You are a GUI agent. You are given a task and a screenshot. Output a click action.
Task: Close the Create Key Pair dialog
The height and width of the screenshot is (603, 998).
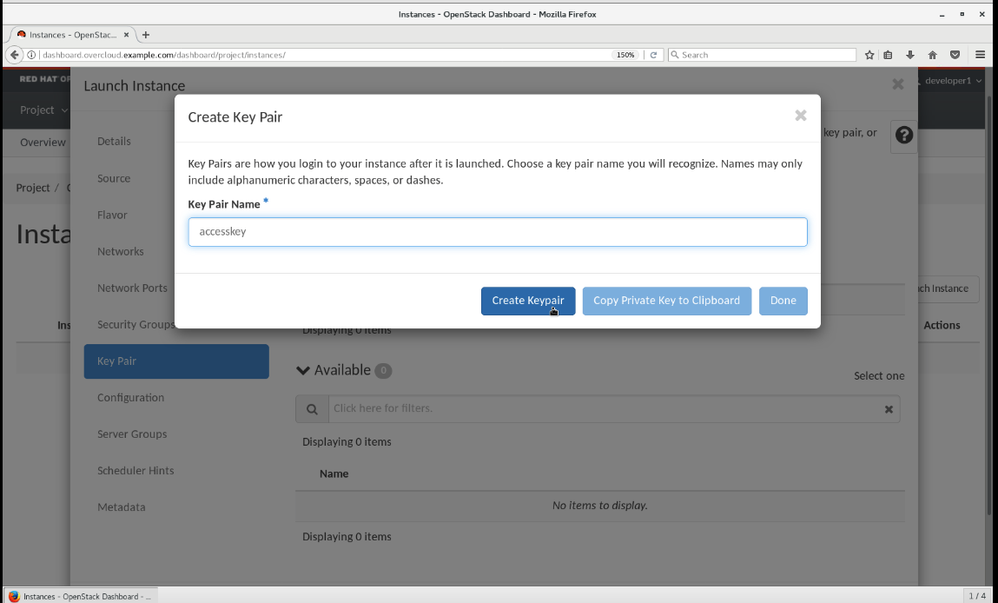(x=800, y=116)
